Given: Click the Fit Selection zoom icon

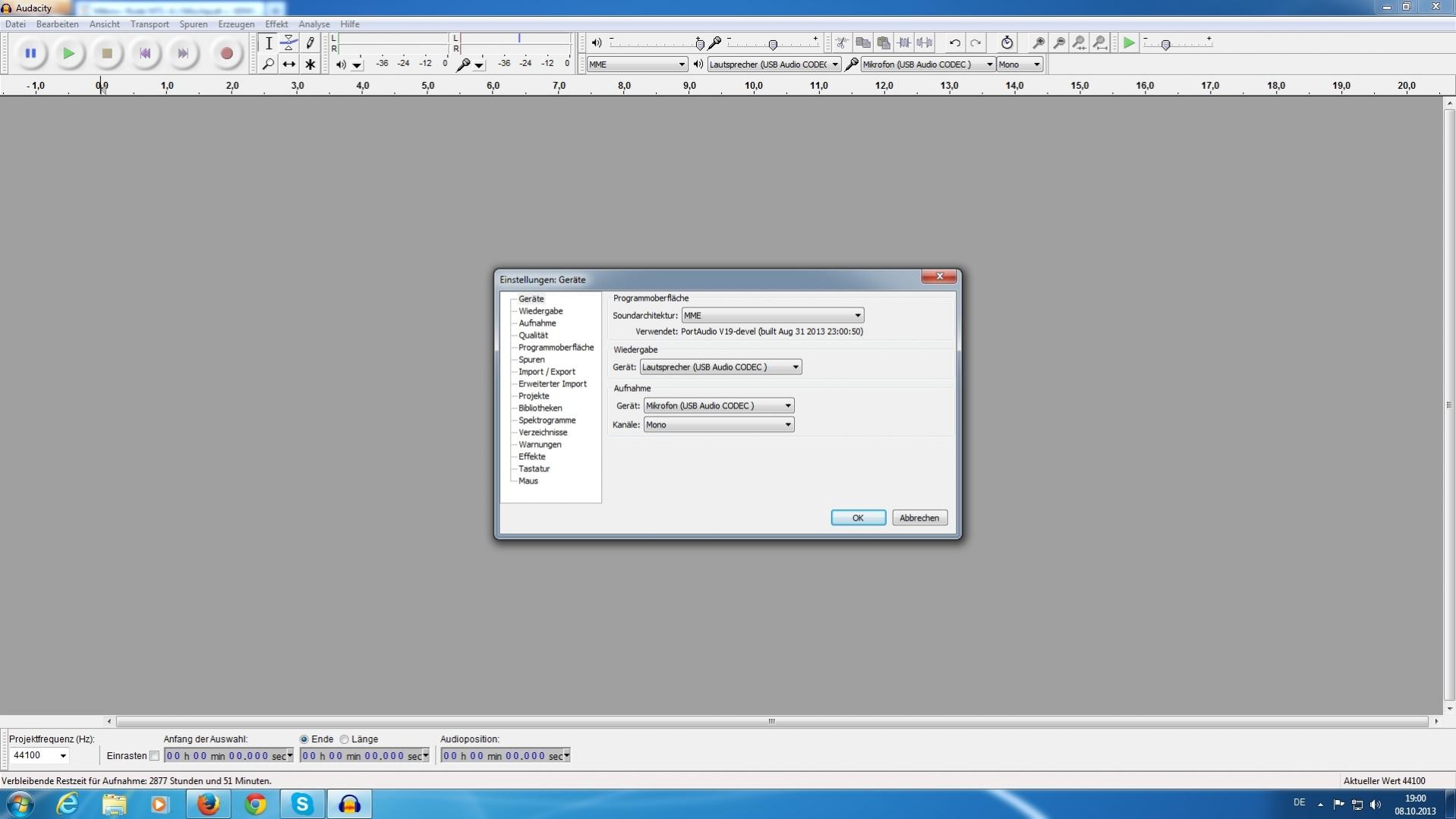Looking at the screenshot, I should (1079, 43).
